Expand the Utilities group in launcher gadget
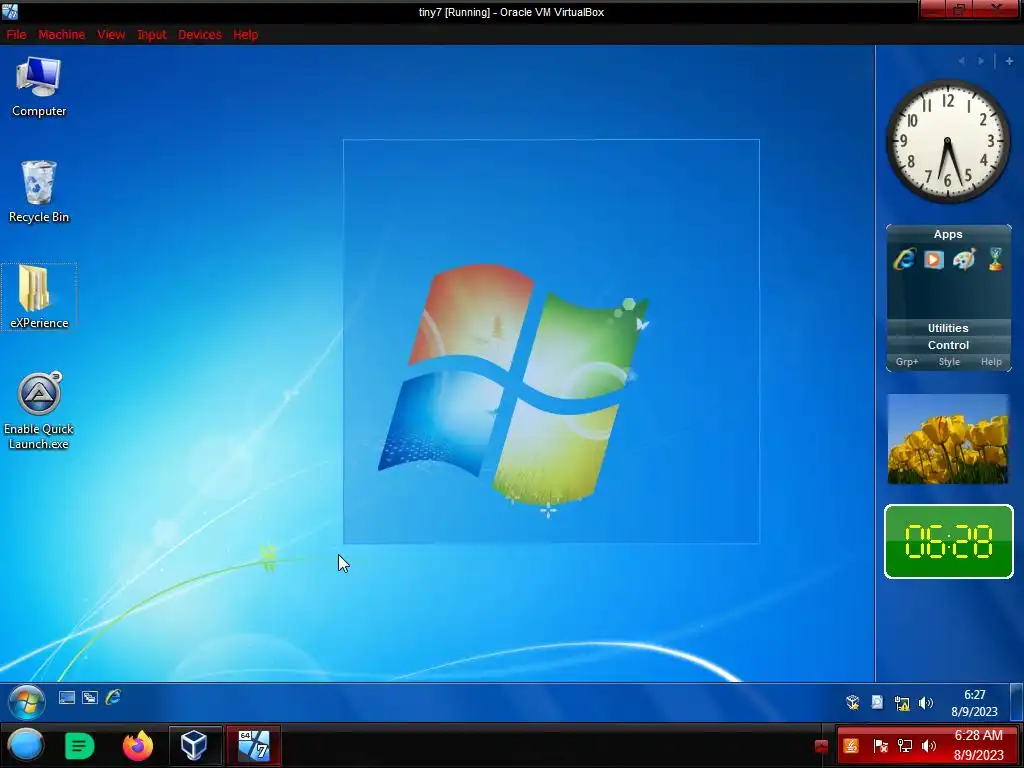This screenshot has width=1024, height=768. click(948, 328)
